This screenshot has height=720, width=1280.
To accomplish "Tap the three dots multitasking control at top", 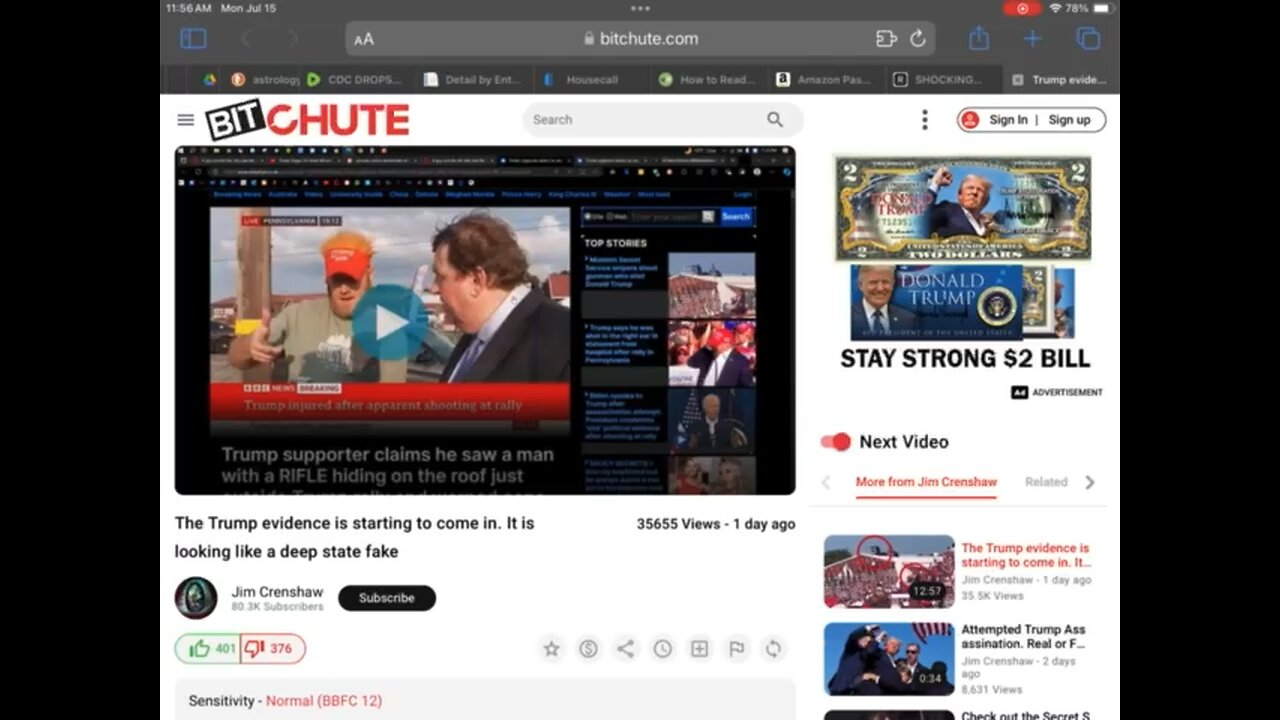I will (x=640, y=8).
